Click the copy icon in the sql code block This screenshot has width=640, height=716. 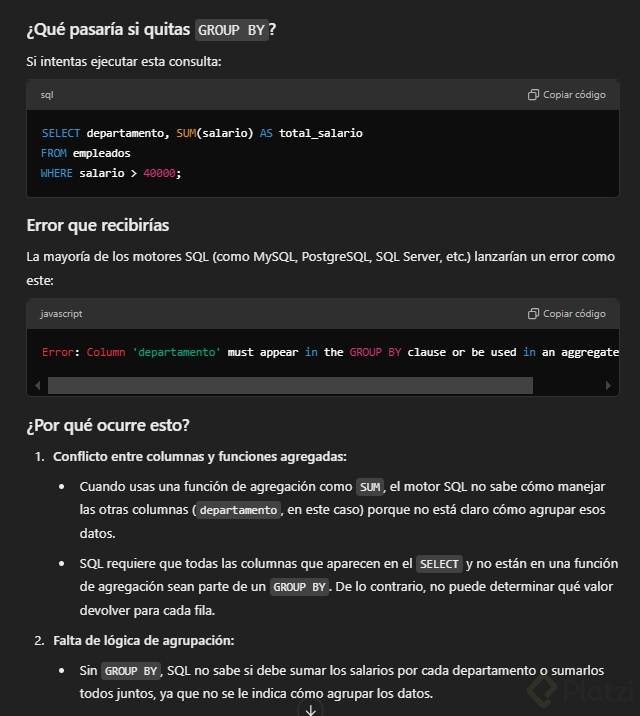(534, 95)
